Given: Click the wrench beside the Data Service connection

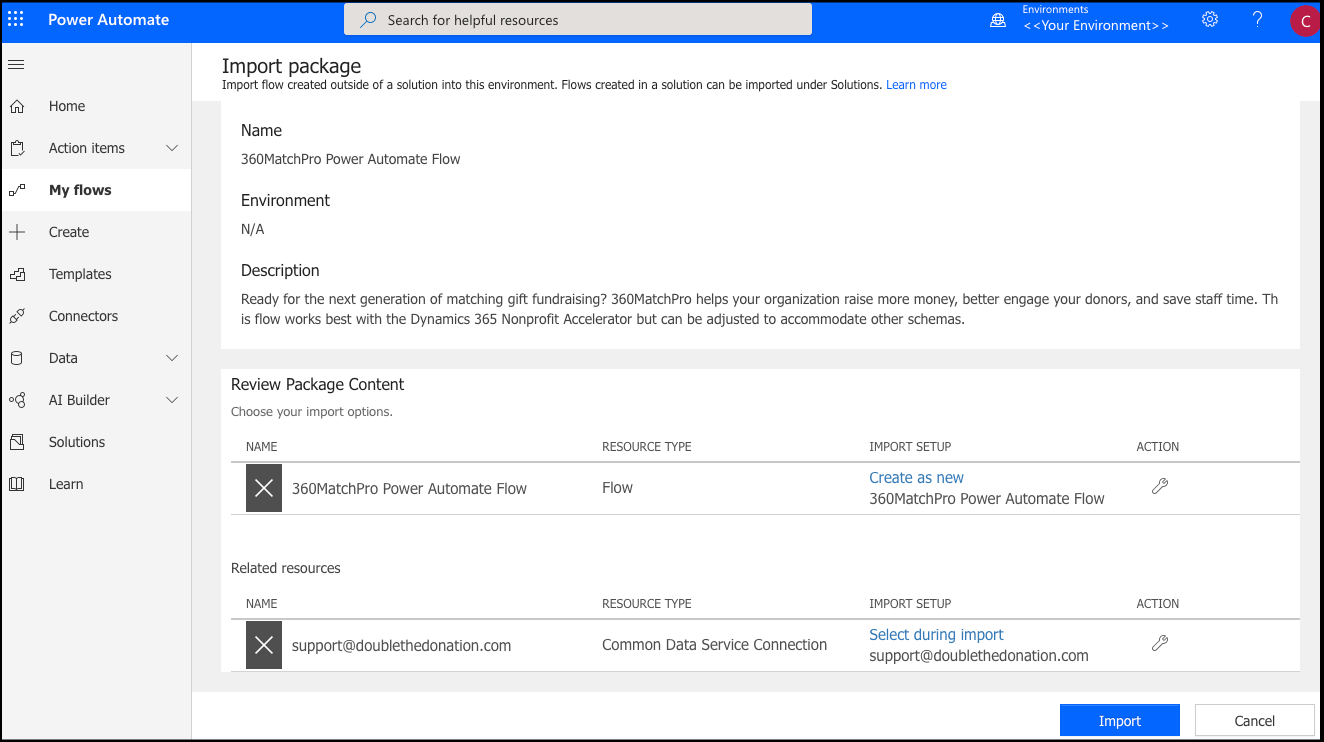Looking at the screenshot, I should 1157,644.
